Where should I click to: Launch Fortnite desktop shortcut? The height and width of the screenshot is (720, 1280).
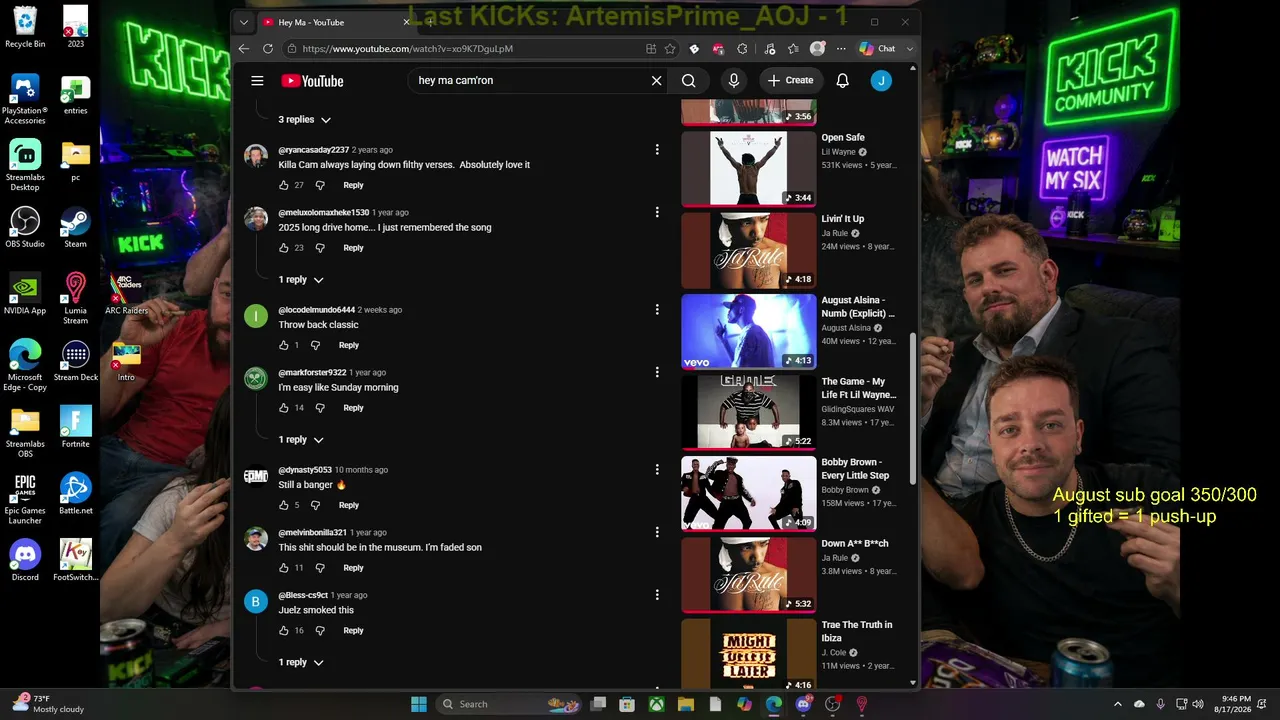pos(75,427)
